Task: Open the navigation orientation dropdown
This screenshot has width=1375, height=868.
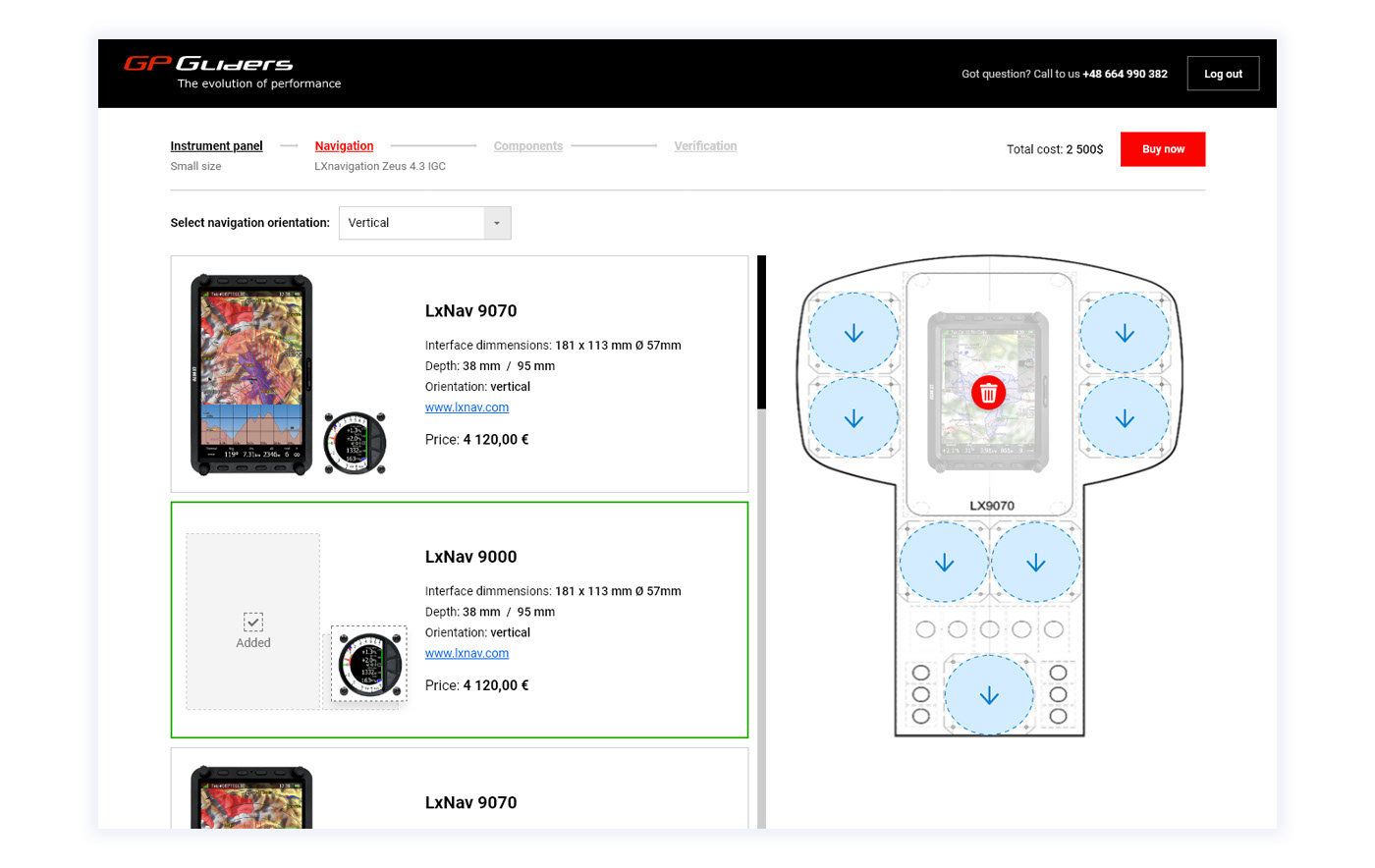Action: coord(424,223)
